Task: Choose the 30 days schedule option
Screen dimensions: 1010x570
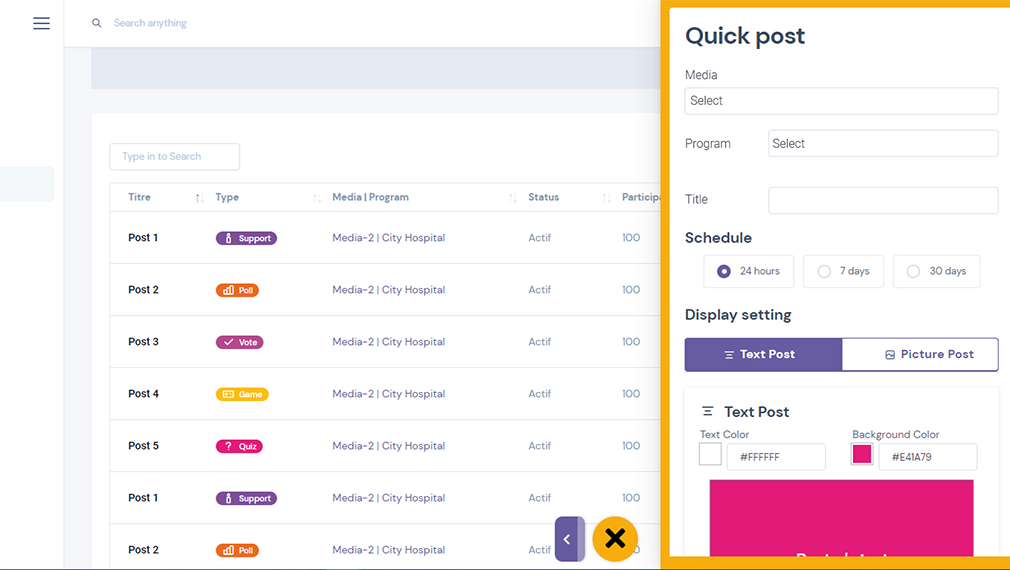Action: pyautogui.click(x=937, y=271)
